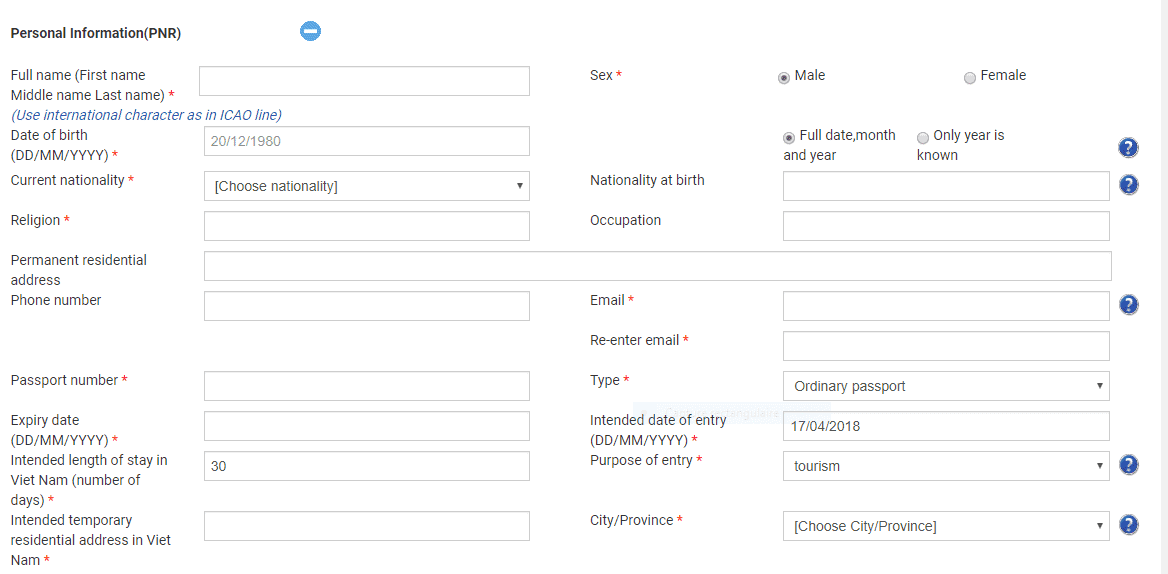
Task: Open help icon next to City/Province dropdown
Action: click(x=1129, y=525)
